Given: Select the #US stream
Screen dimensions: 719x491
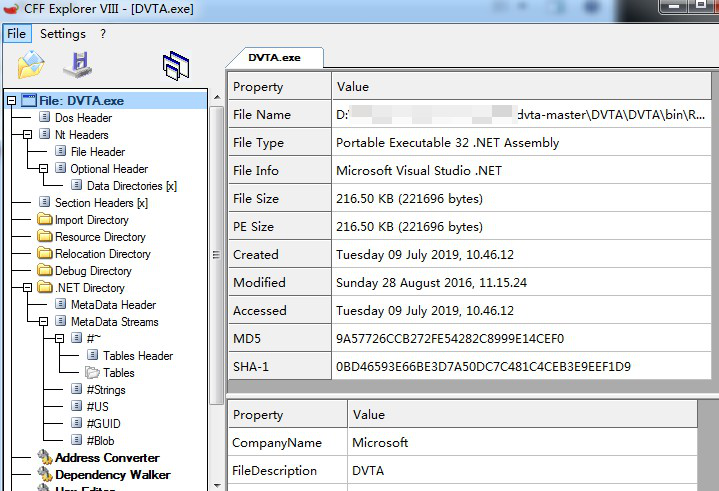Looking at the screenshot, I should [98, 407].
